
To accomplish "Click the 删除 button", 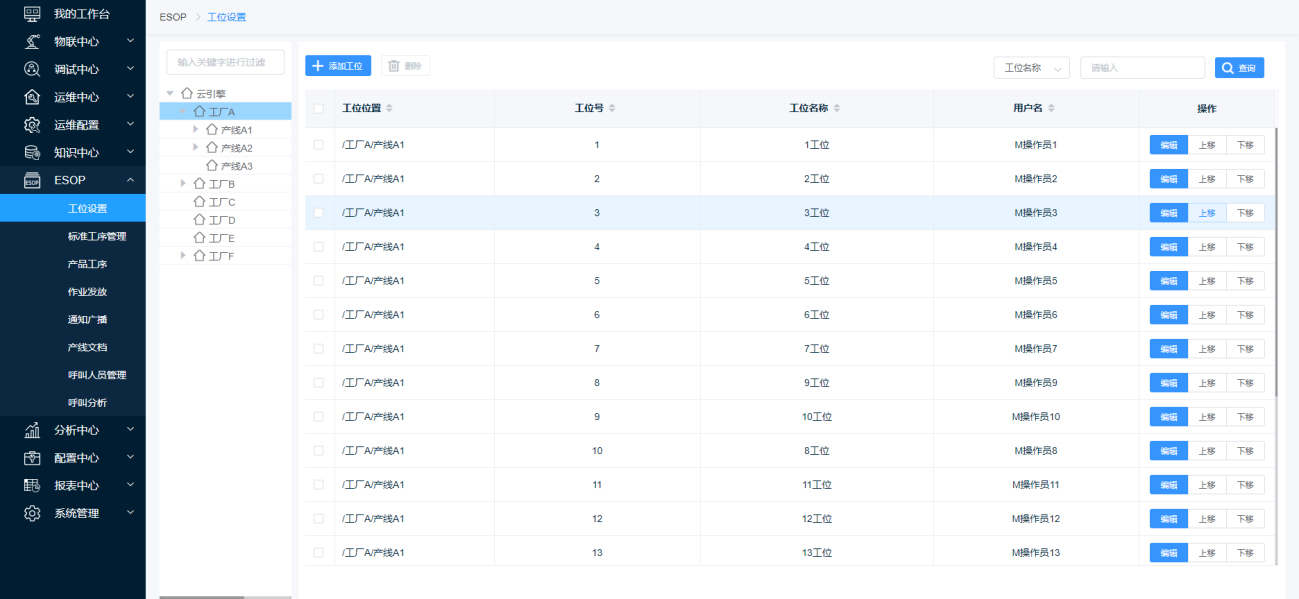I will click(x=405, y=65).
